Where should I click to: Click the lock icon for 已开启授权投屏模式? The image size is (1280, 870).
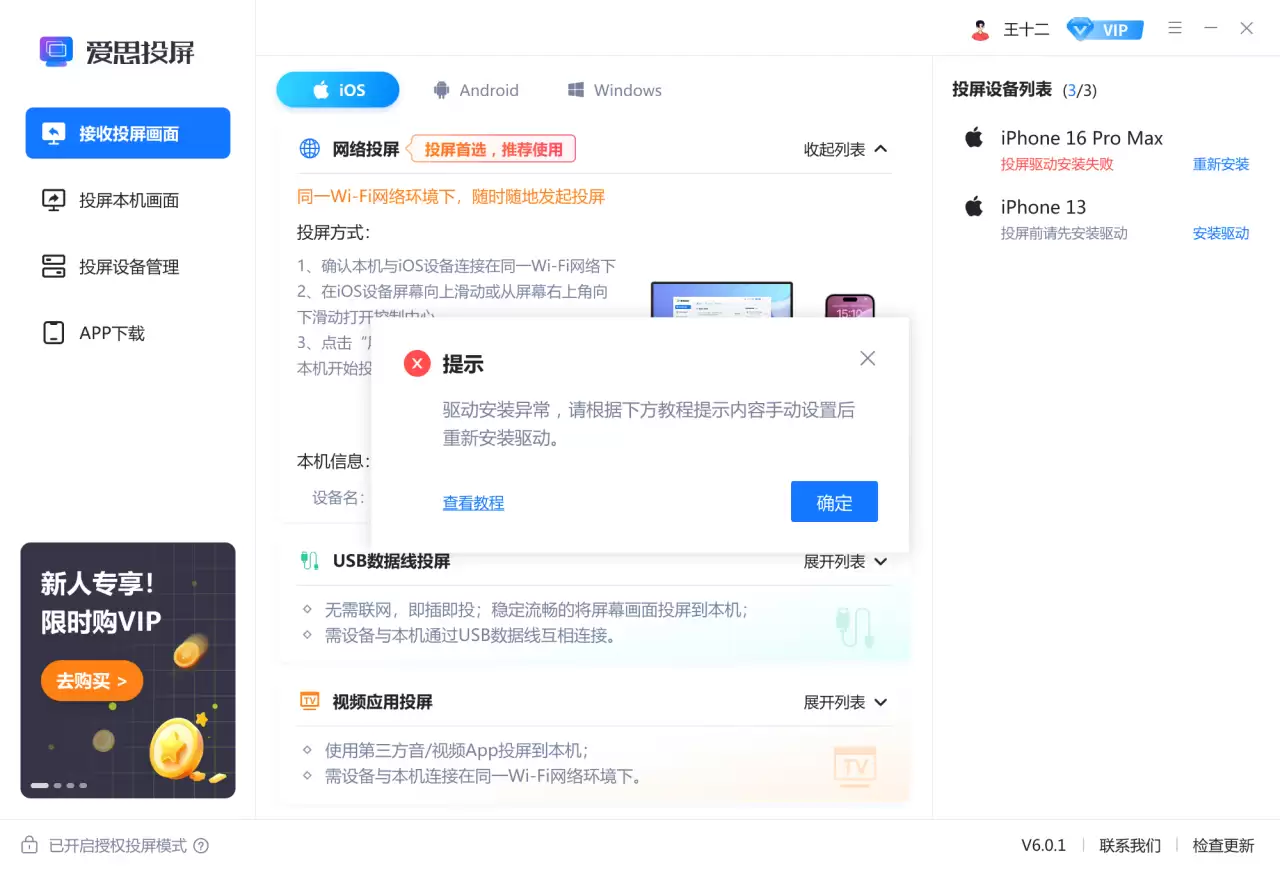[29, 845]
